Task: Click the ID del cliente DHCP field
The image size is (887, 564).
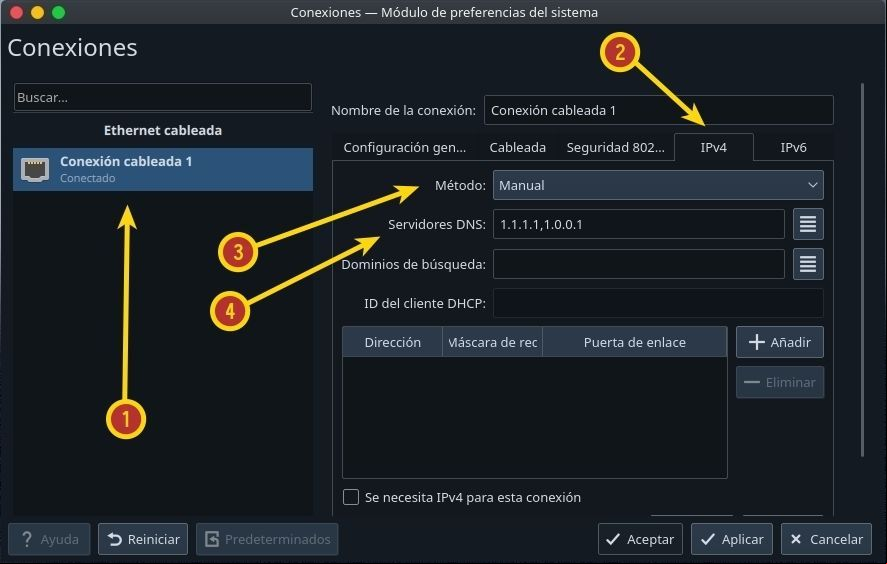Action: (658, 303)
